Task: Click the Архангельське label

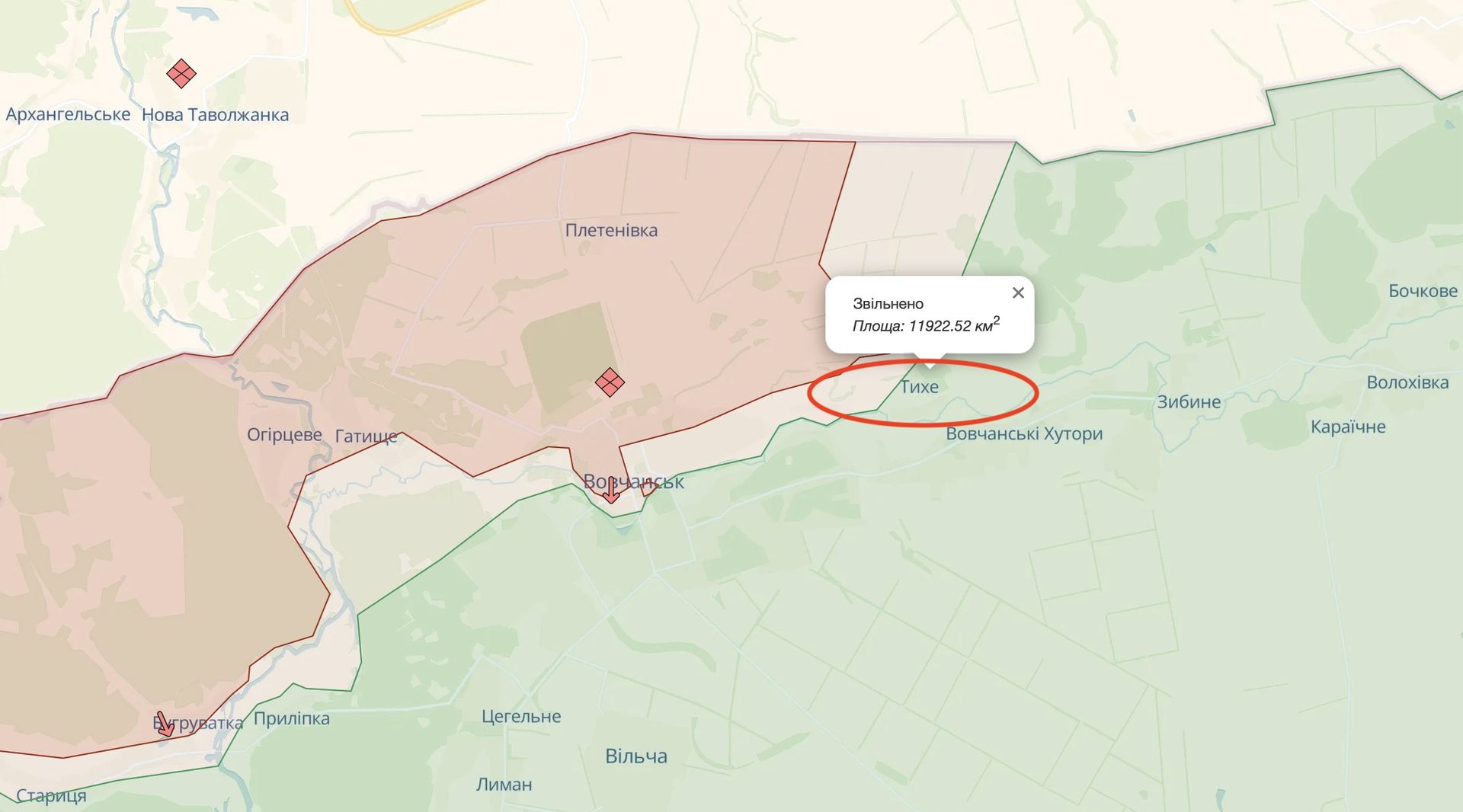Action: pyautogui.click(x=68, y=115)
